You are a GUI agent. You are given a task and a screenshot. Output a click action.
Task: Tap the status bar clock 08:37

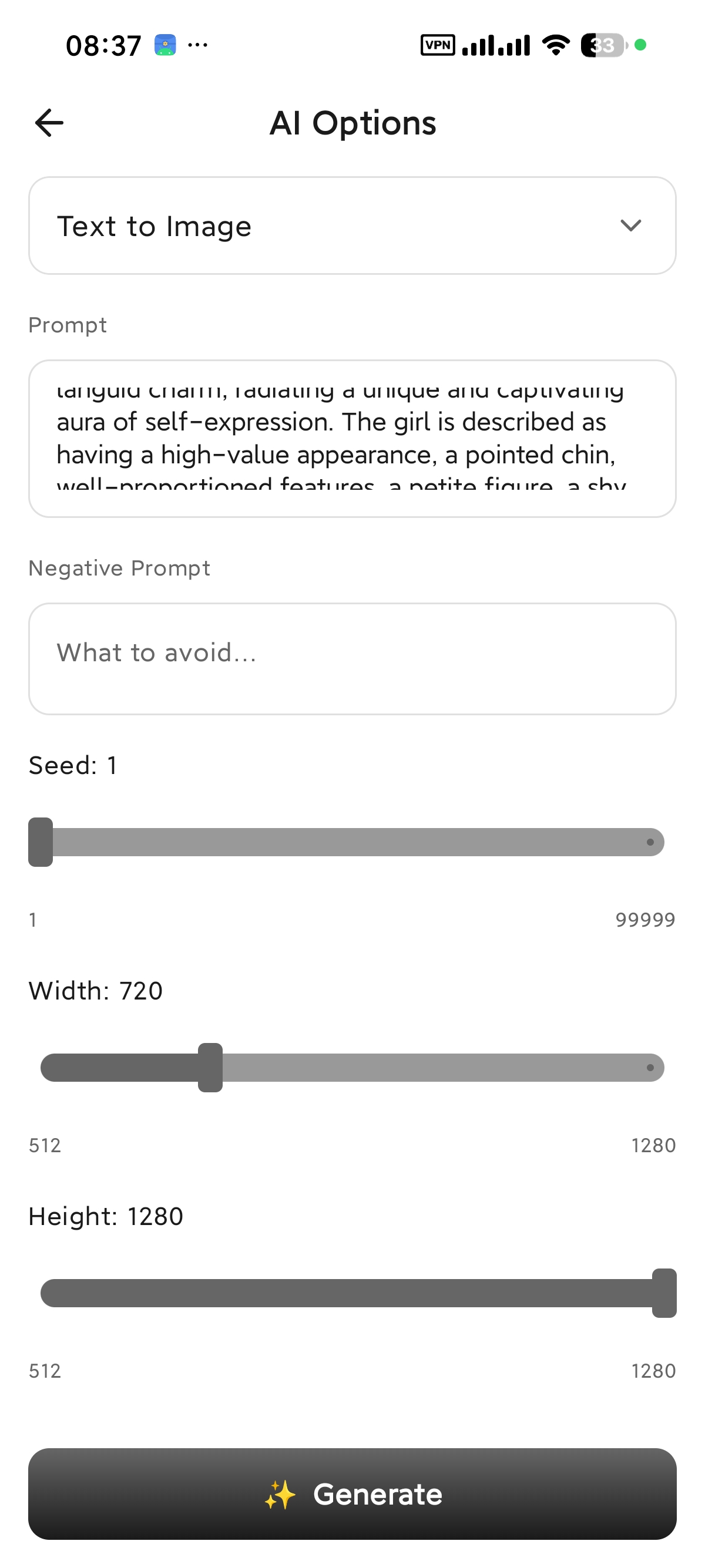pyautogui.click(x=103, y=46)
